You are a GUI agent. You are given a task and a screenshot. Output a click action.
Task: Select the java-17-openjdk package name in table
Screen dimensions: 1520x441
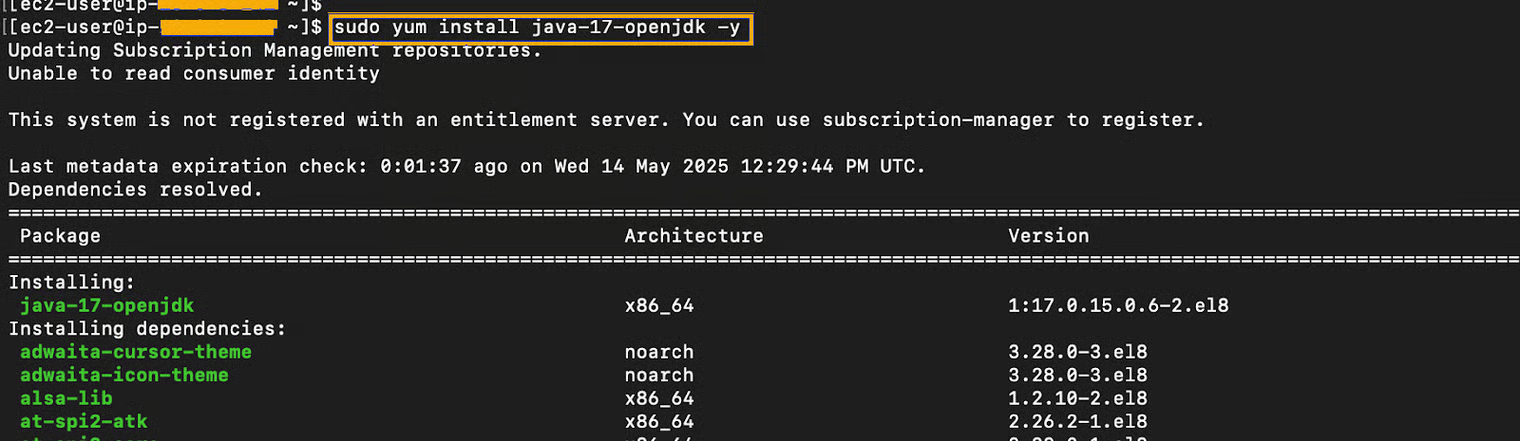coord(107,305)
